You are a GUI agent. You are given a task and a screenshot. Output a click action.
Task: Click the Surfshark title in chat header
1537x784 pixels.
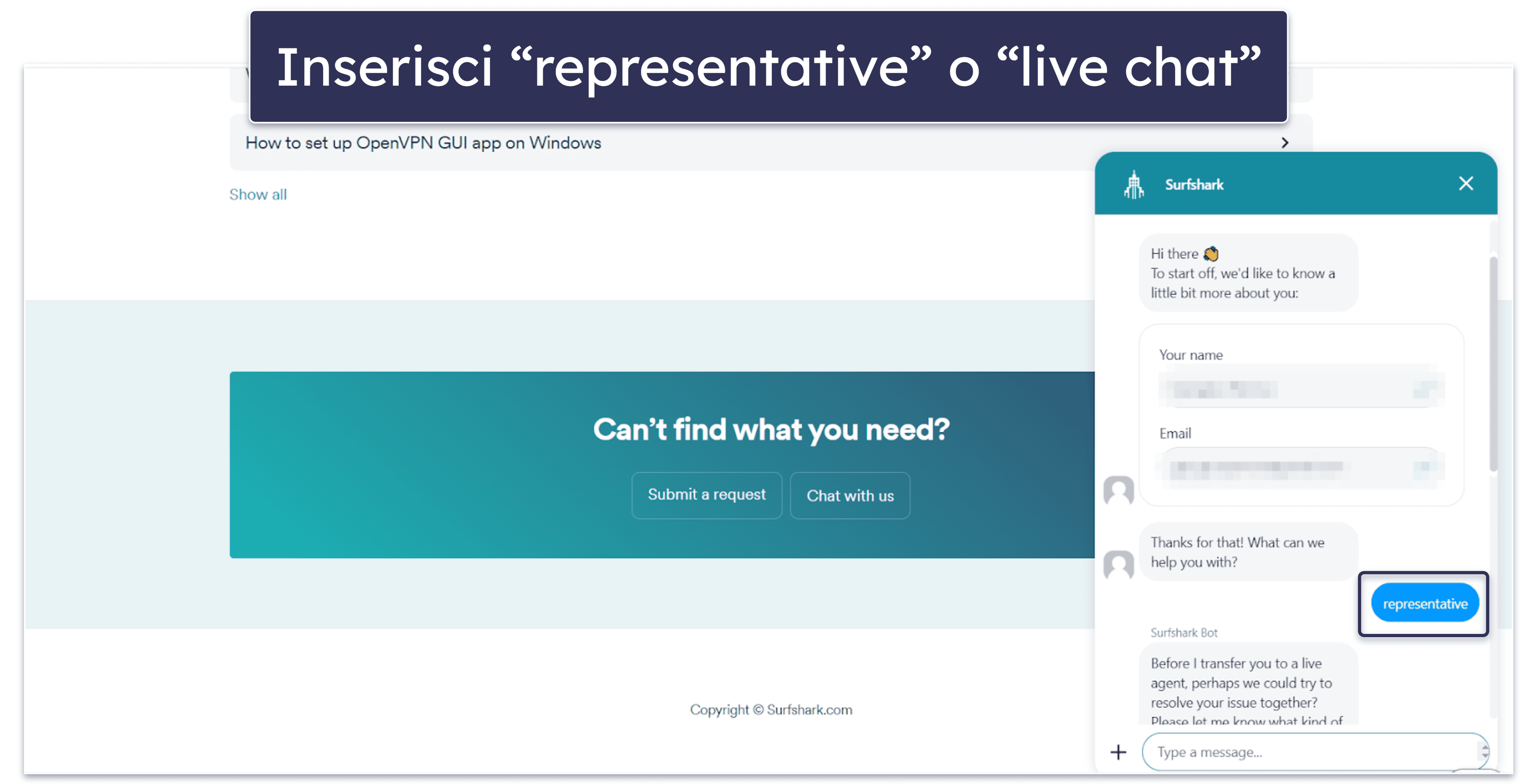pyautogui.click(x=1194, y=185)
